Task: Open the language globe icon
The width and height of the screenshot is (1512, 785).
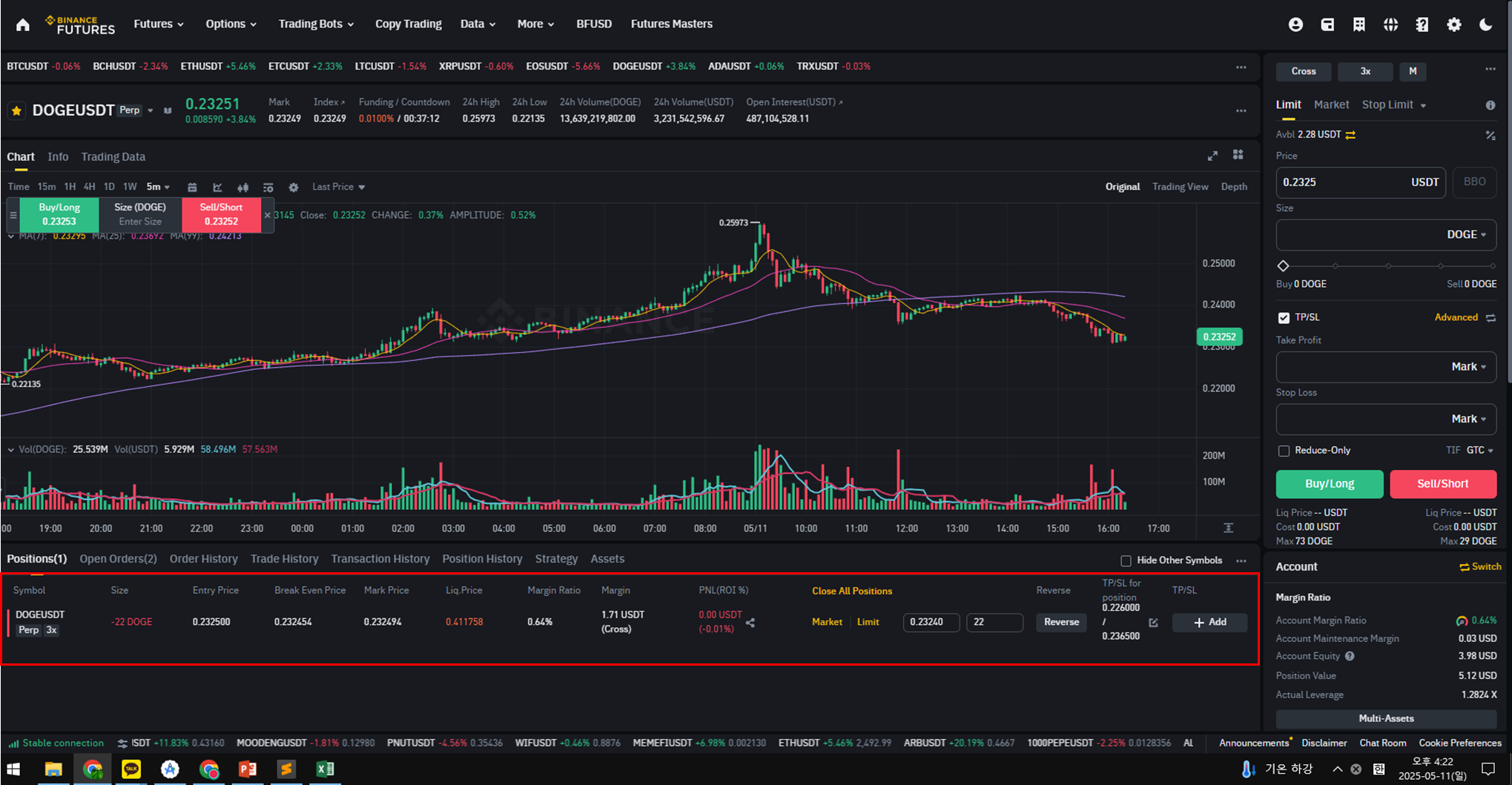Action: [1390, 24]
